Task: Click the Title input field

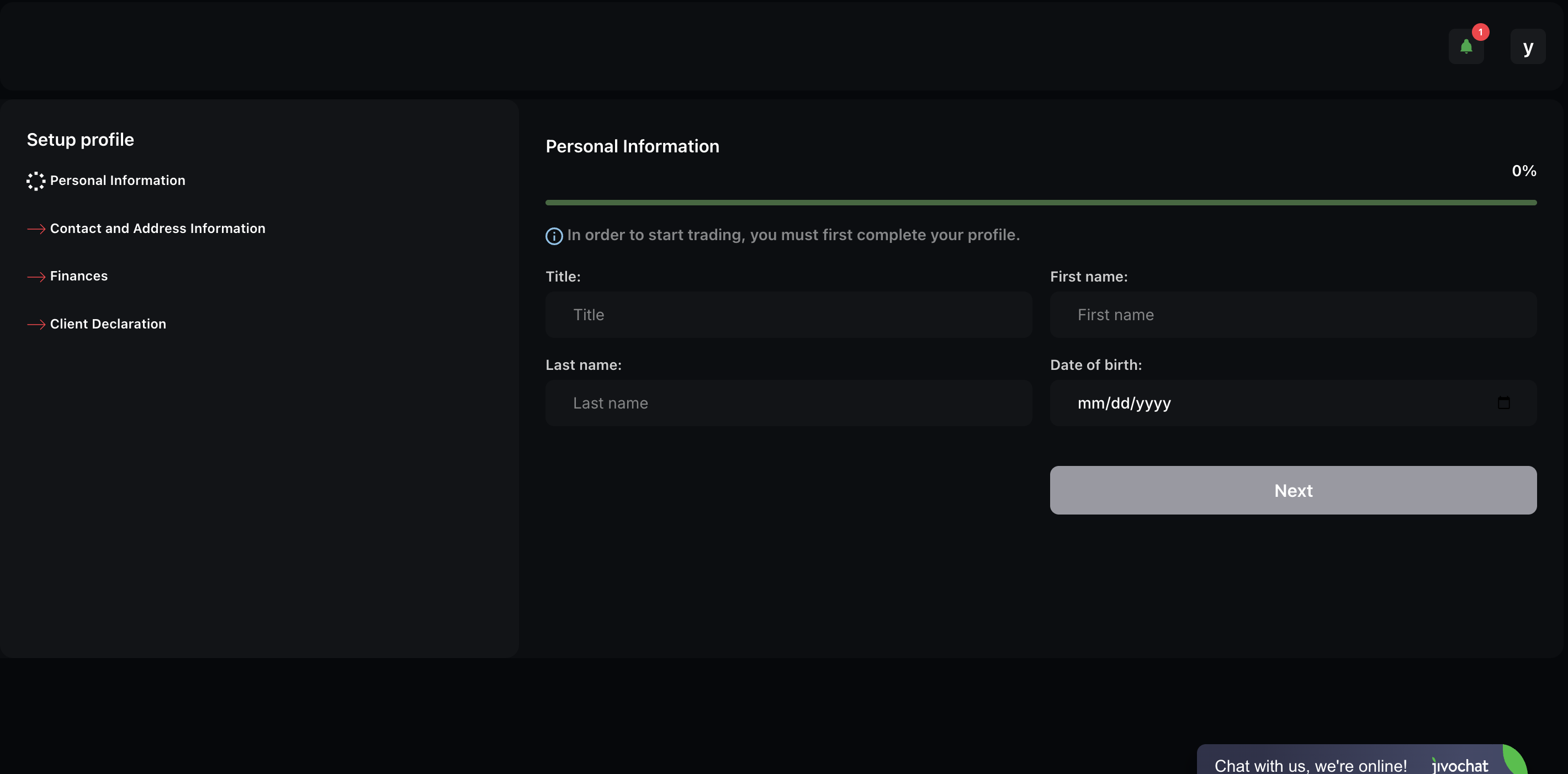Action: point(788,314)
